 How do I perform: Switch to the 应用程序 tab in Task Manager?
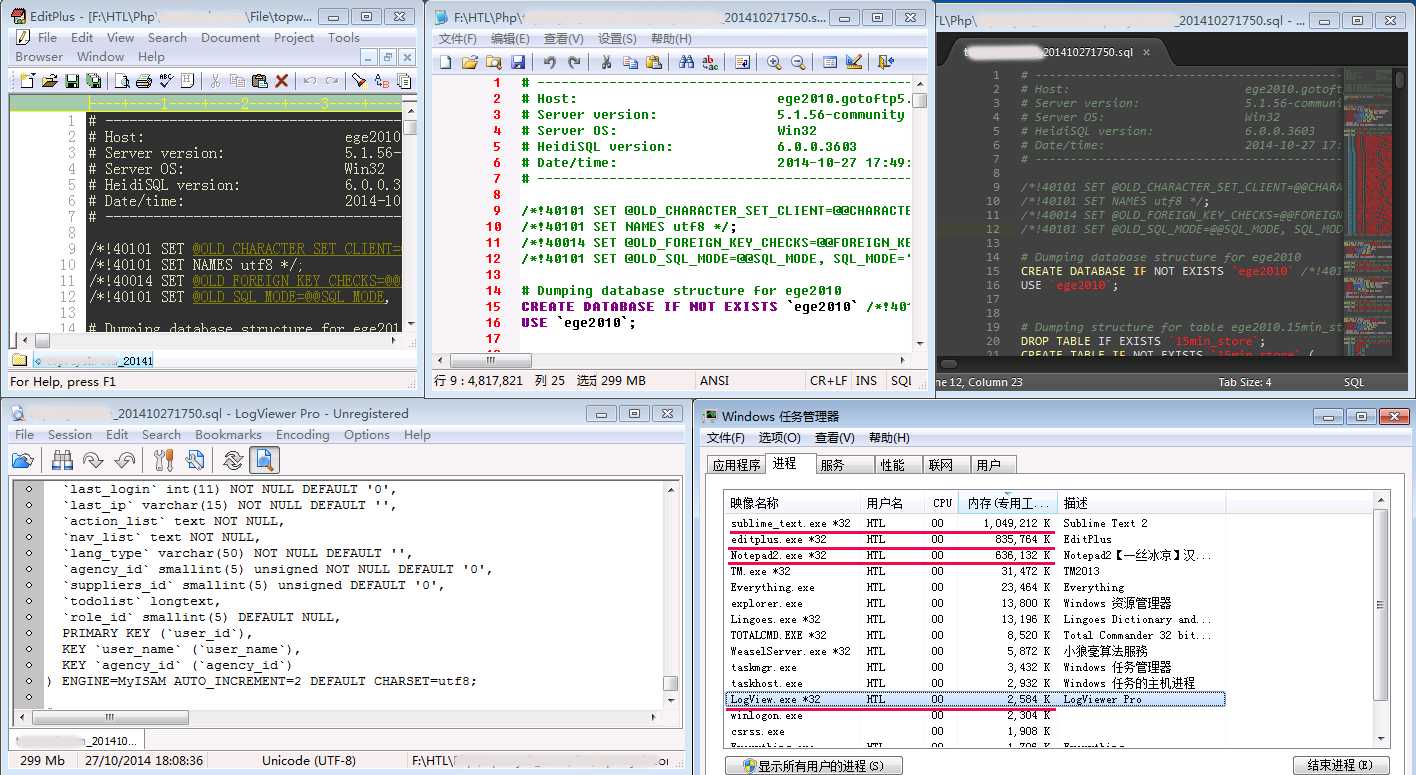737,465
